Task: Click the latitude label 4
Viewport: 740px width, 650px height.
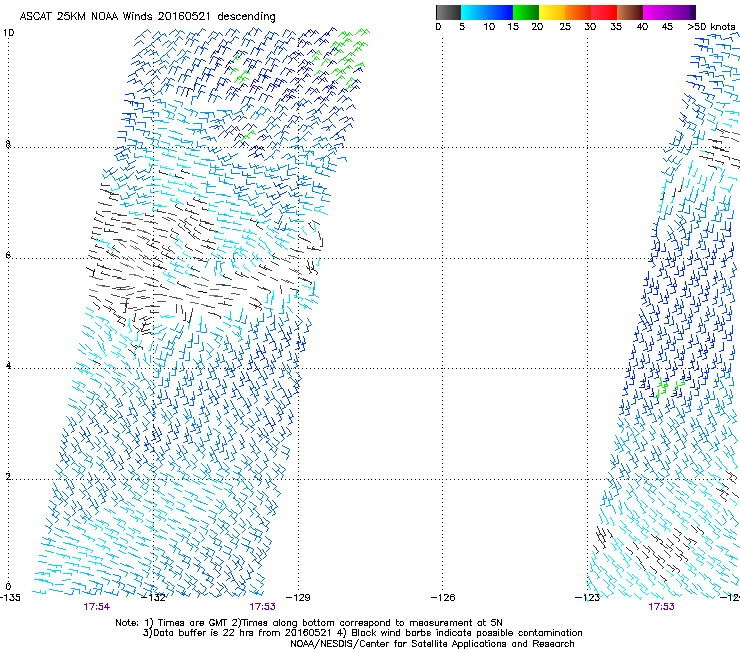Action: click(x=8, y=366)
